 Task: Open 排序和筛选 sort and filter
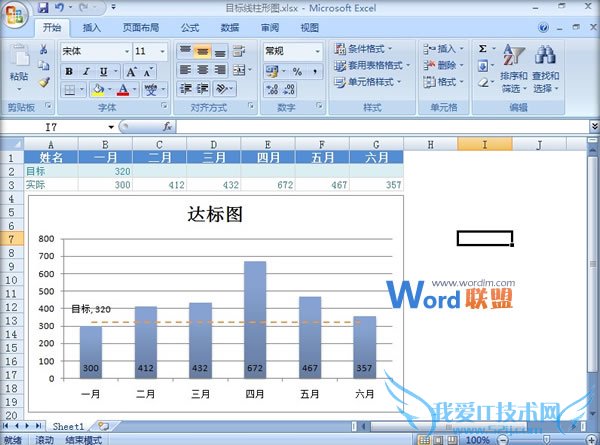click(514, 69)
